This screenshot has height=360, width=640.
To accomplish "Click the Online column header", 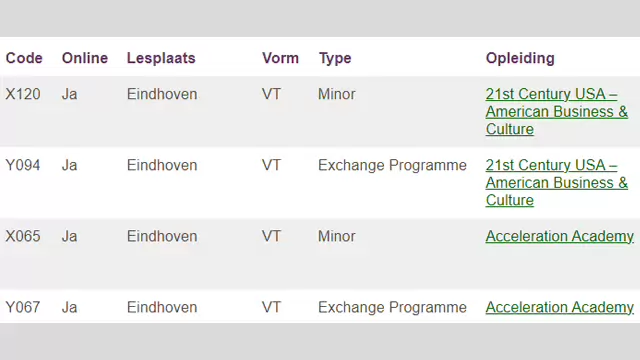I will (x=85, y=58).
